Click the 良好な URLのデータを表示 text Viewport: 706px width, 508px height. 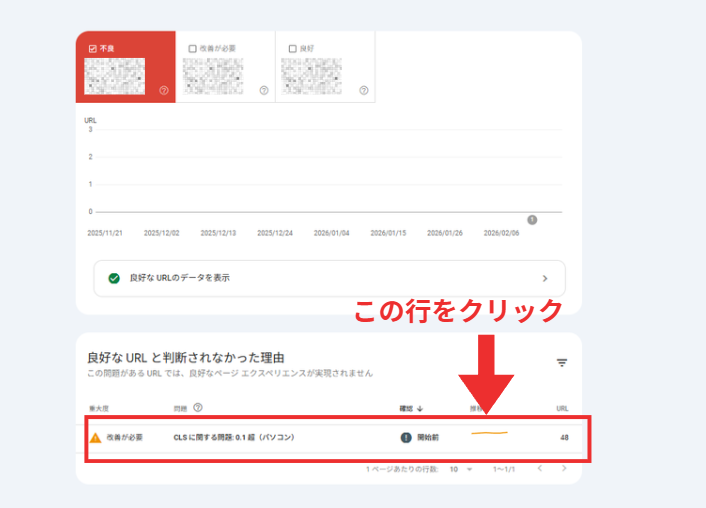click(x=179, y=278)
